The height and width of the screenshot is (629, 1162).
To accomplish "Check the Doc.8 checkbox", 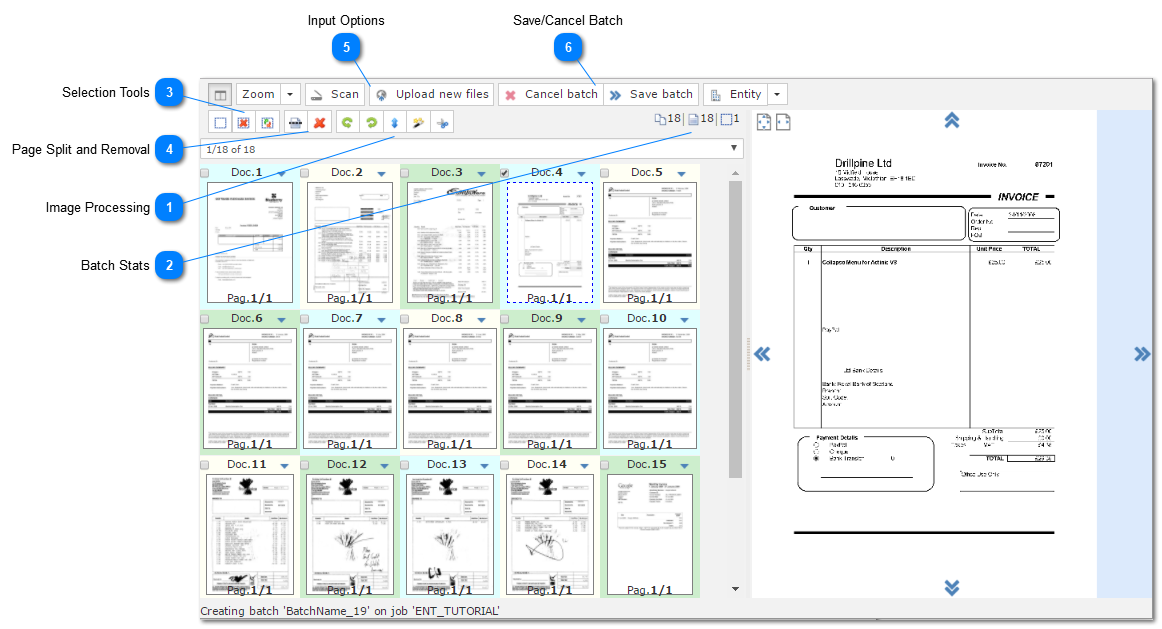I will [405, 319].
